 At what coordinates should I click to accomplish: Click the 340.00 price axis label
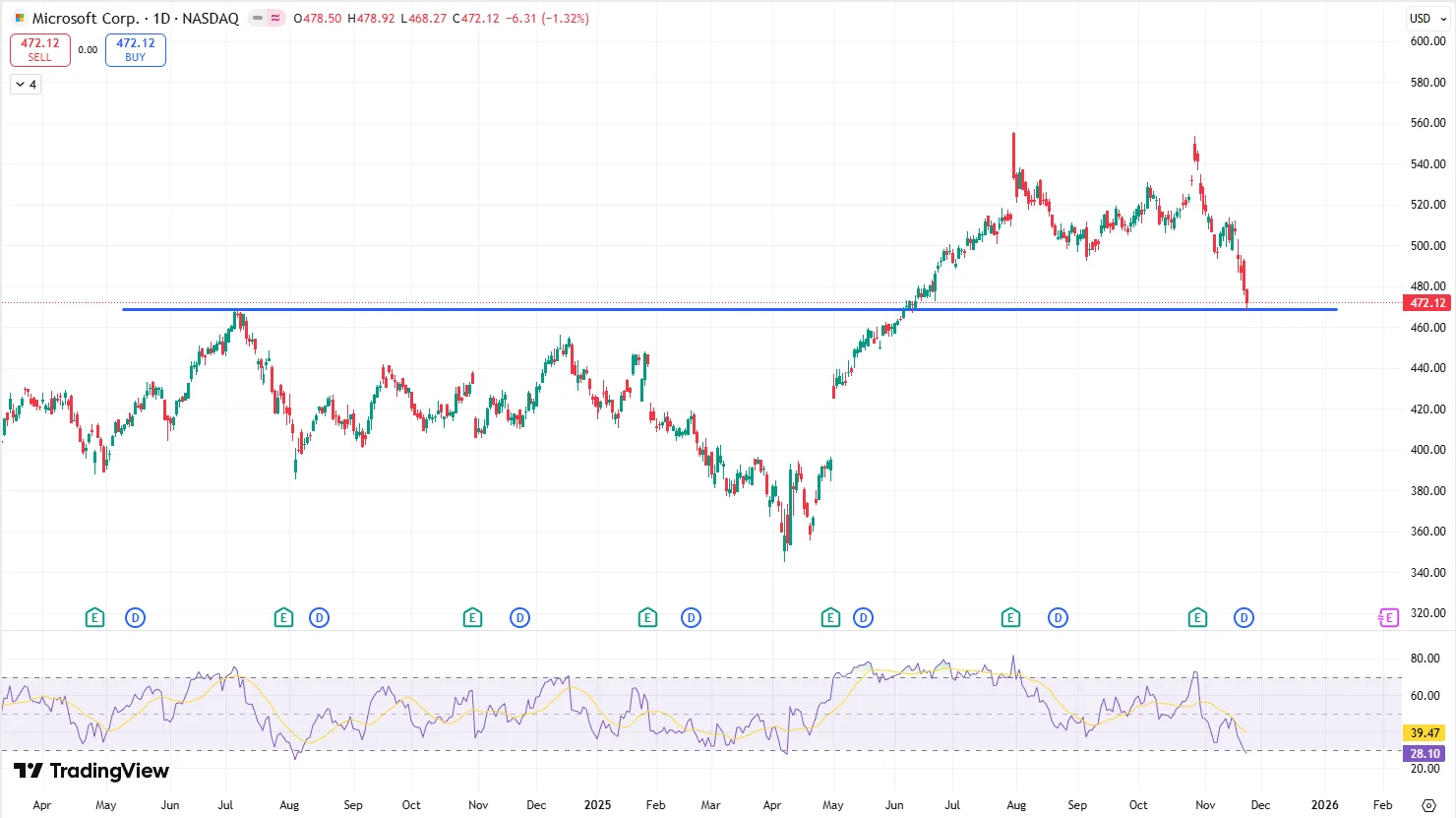(x=1427, y=572)
